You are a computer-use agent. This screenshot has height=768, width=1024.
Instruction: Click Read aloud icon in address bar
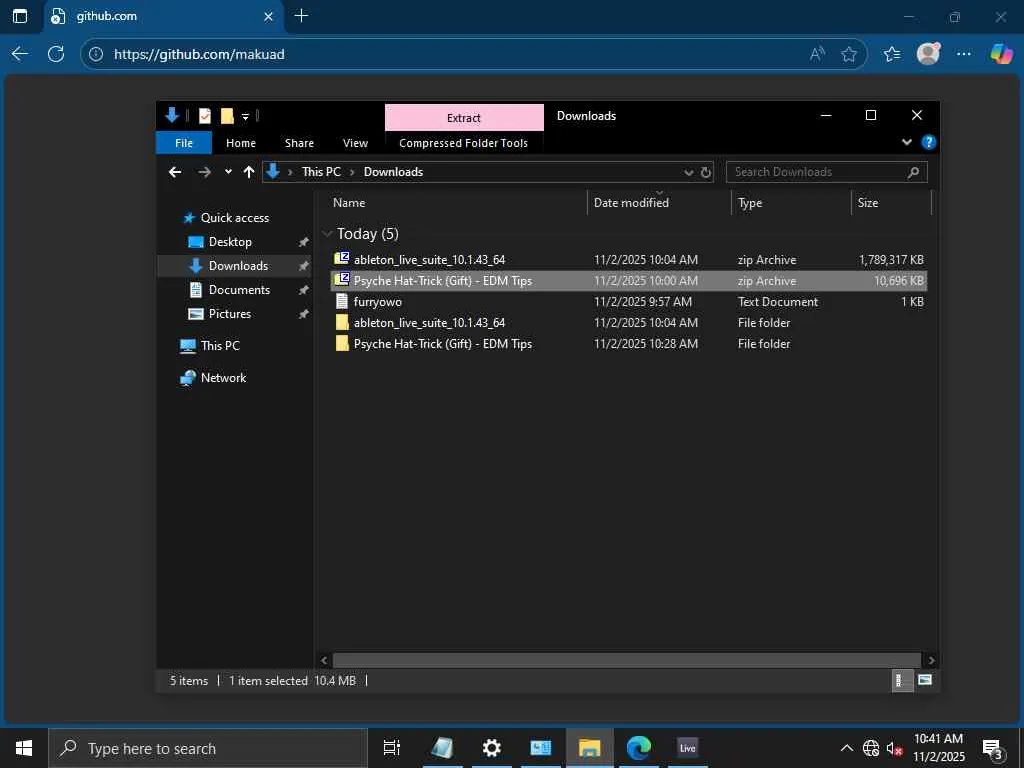click(x=817, y=54)
